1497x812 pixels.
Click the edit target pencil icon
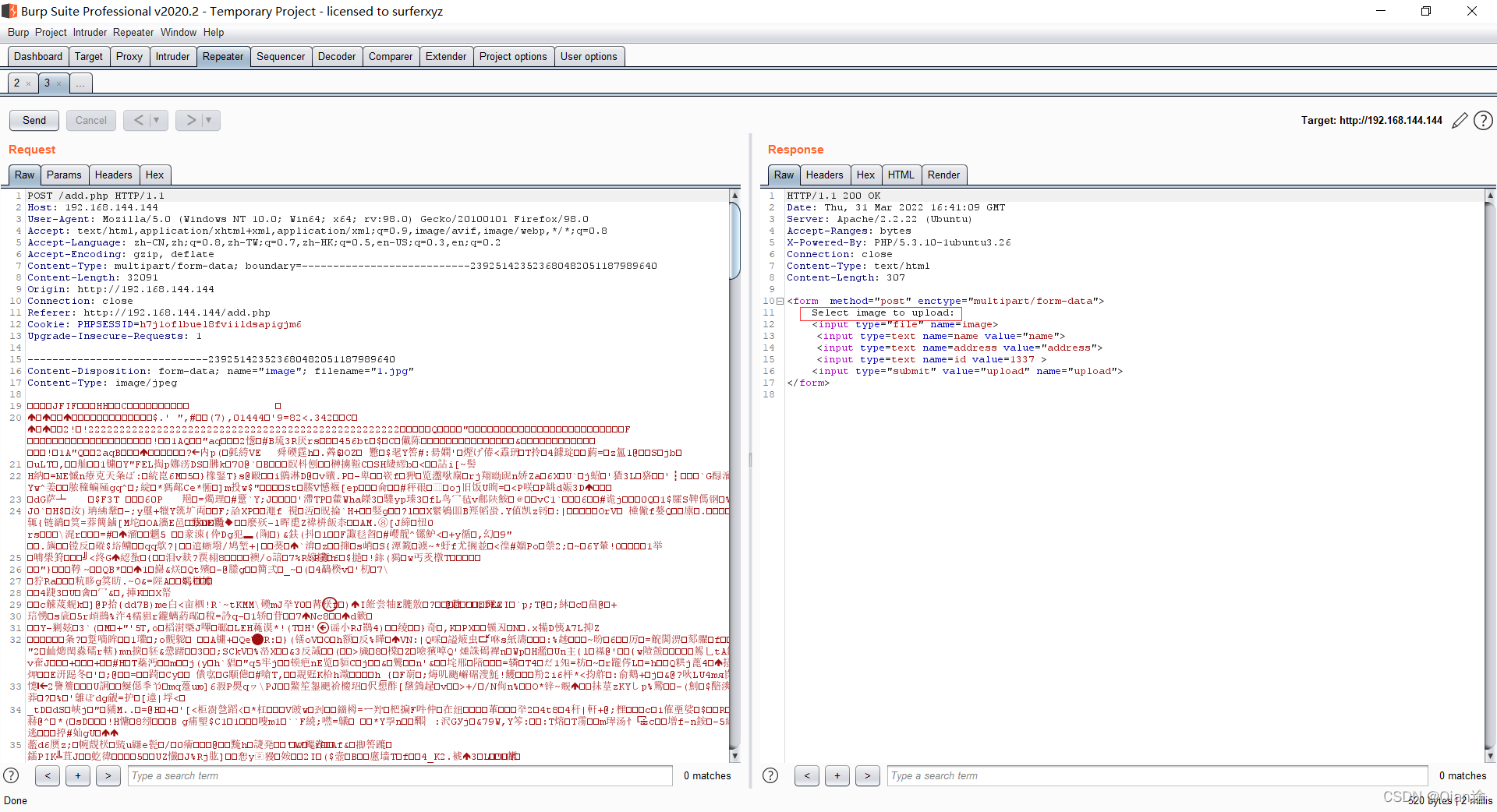click(1460, 121)
